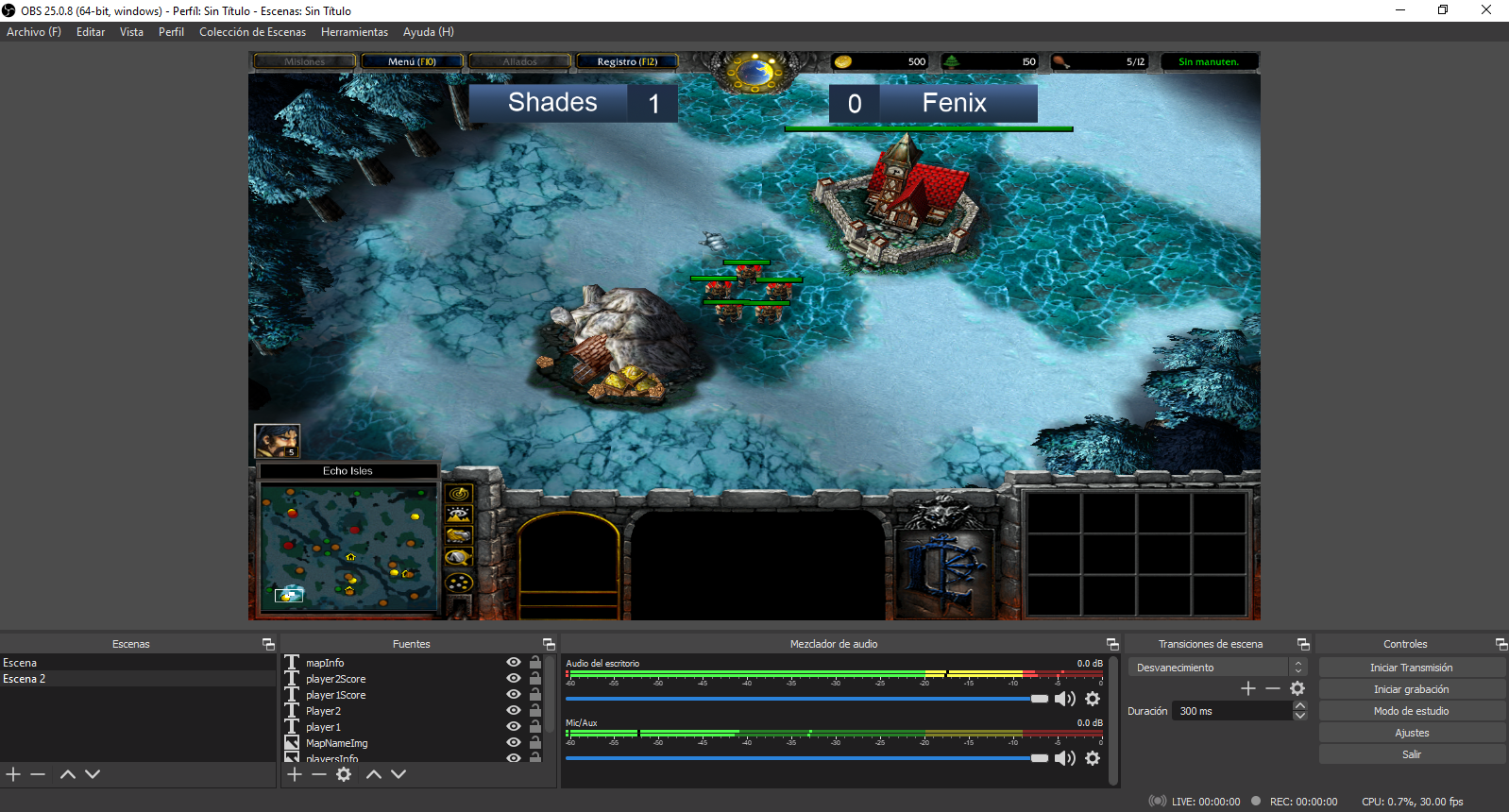Add a new scene with the plus icon
1509x812 pixels.
tap(13, 774)
